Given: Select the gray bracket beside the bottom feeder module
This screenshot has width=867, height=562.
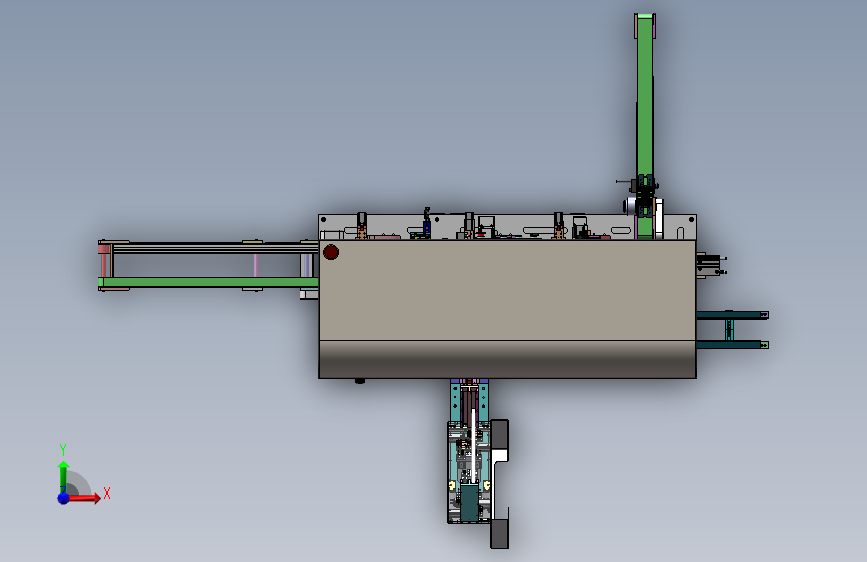Looking at the screenshot, I should (x=499, y=484).
